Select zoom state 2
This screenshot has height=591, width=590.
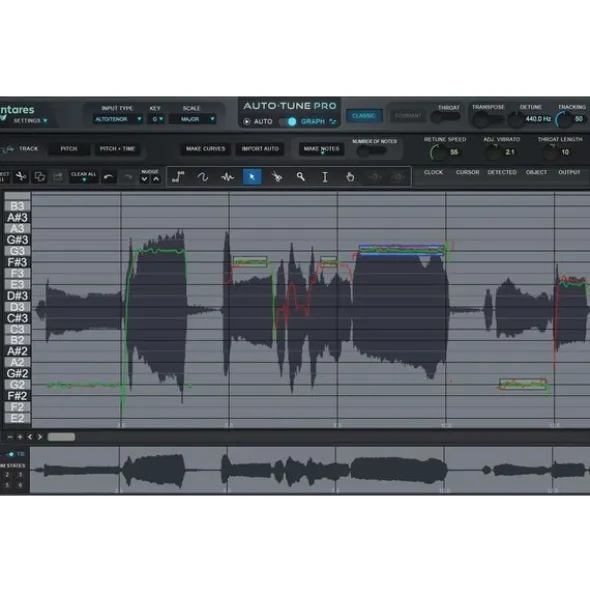pyautogui.click(x=7, y=475)
